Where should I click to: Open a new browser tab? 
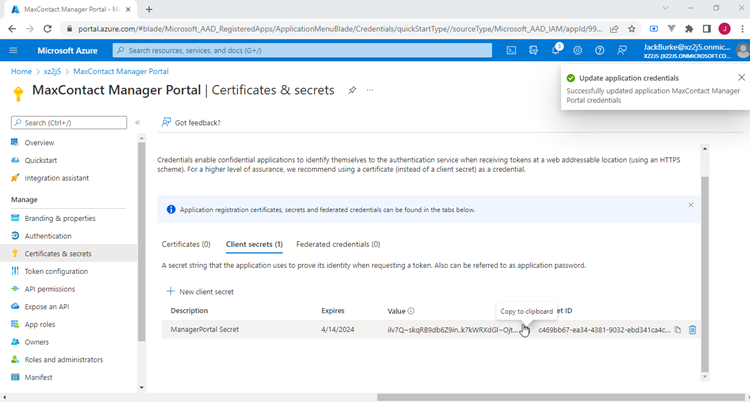point(149,9)
